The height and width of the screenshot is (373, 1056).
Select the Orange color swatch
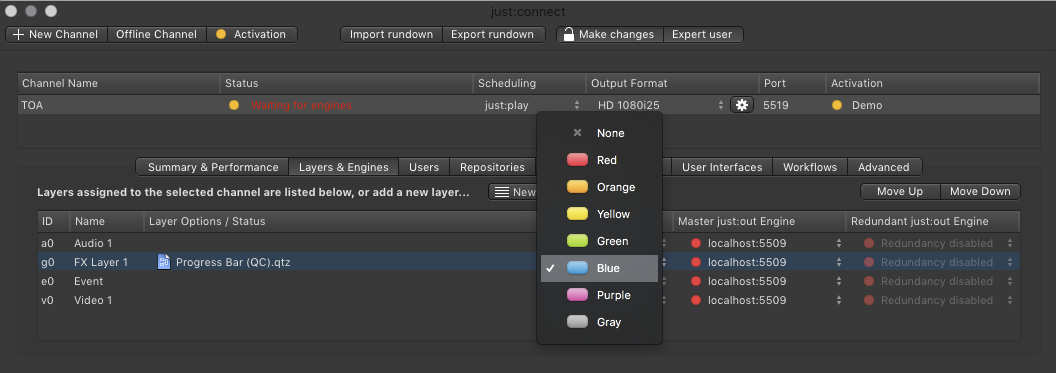pyautogui.click(x=578, y=187)
